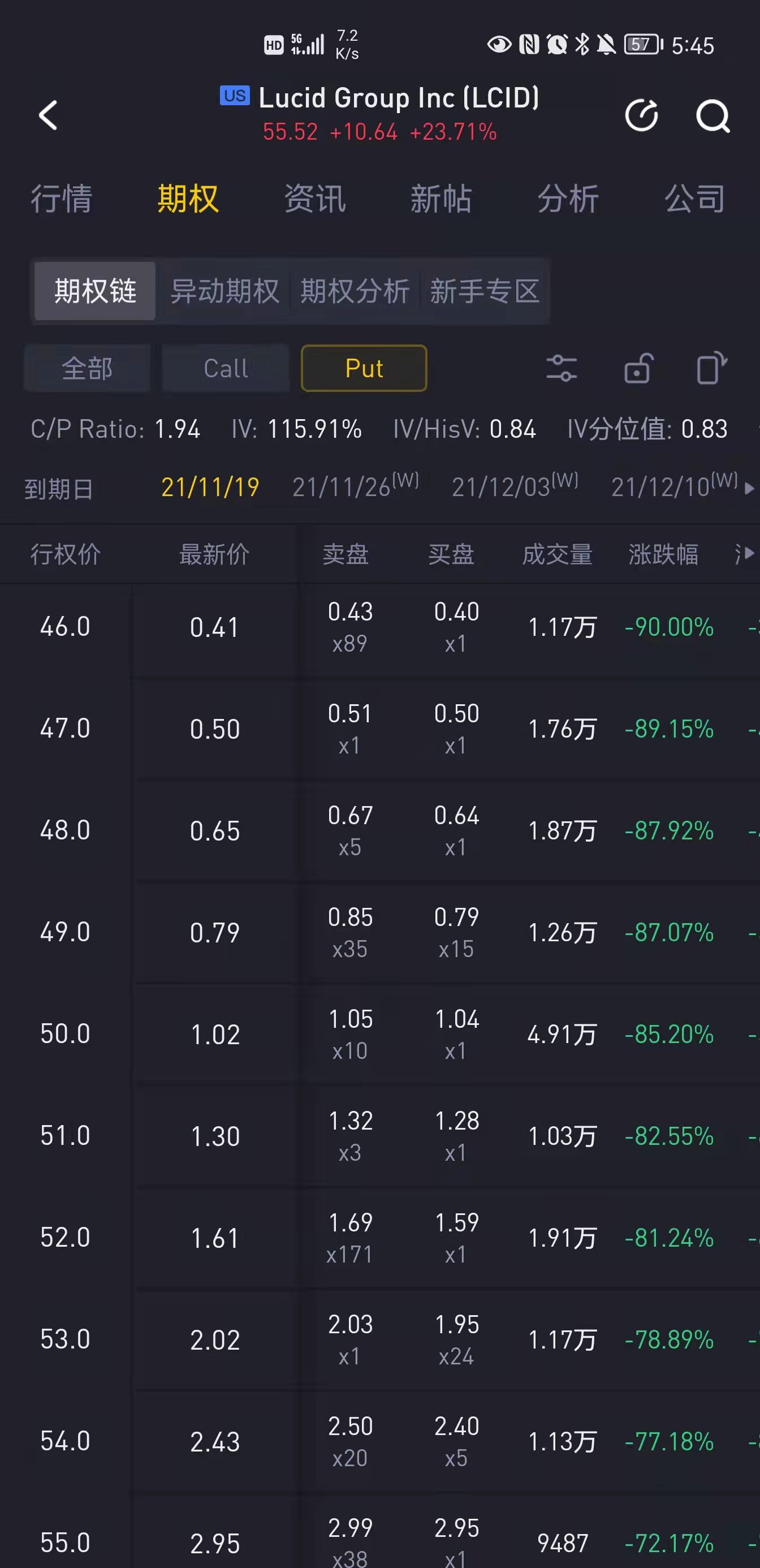The image size is (760, 1568).
Task: Select the Put filter
Action: pos(364,368)
